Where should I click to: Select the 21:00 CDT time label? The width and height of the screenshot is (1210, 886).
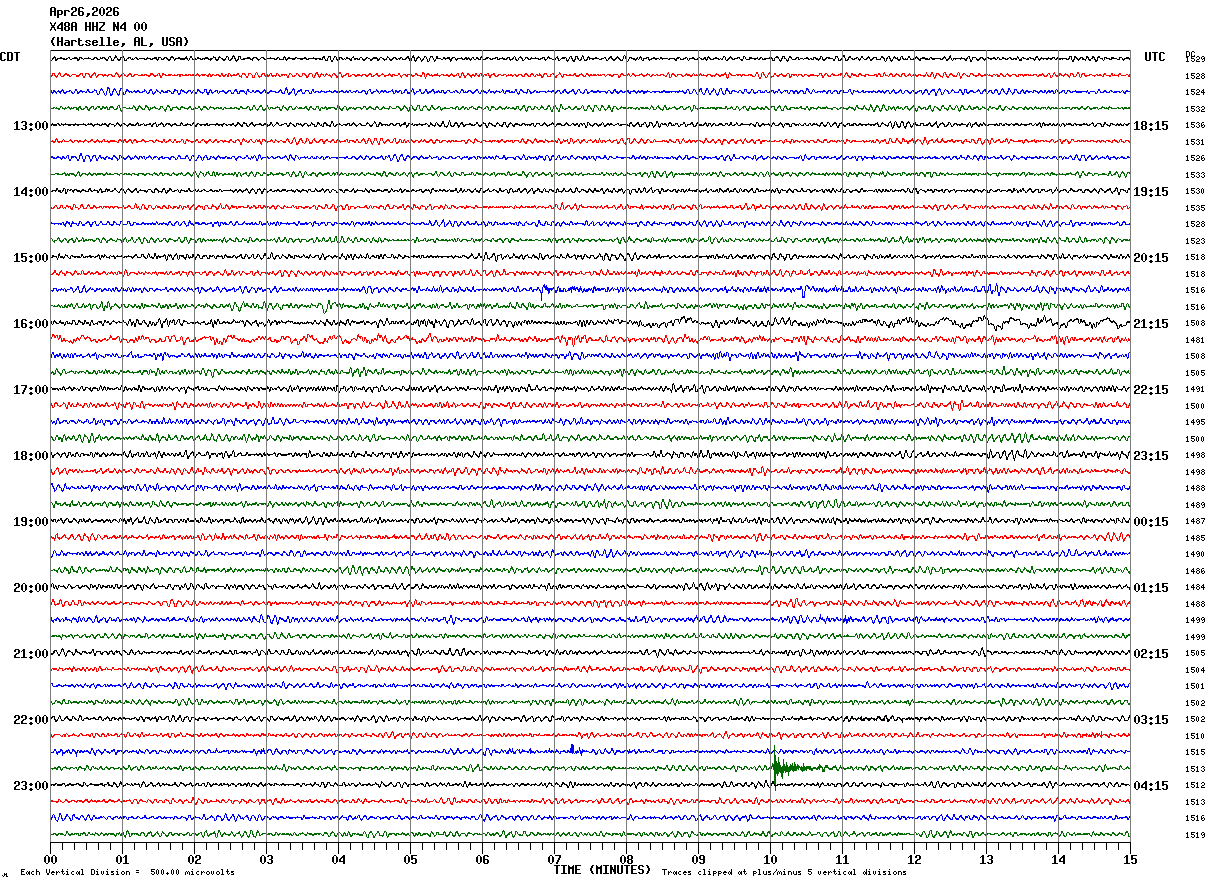30,654
